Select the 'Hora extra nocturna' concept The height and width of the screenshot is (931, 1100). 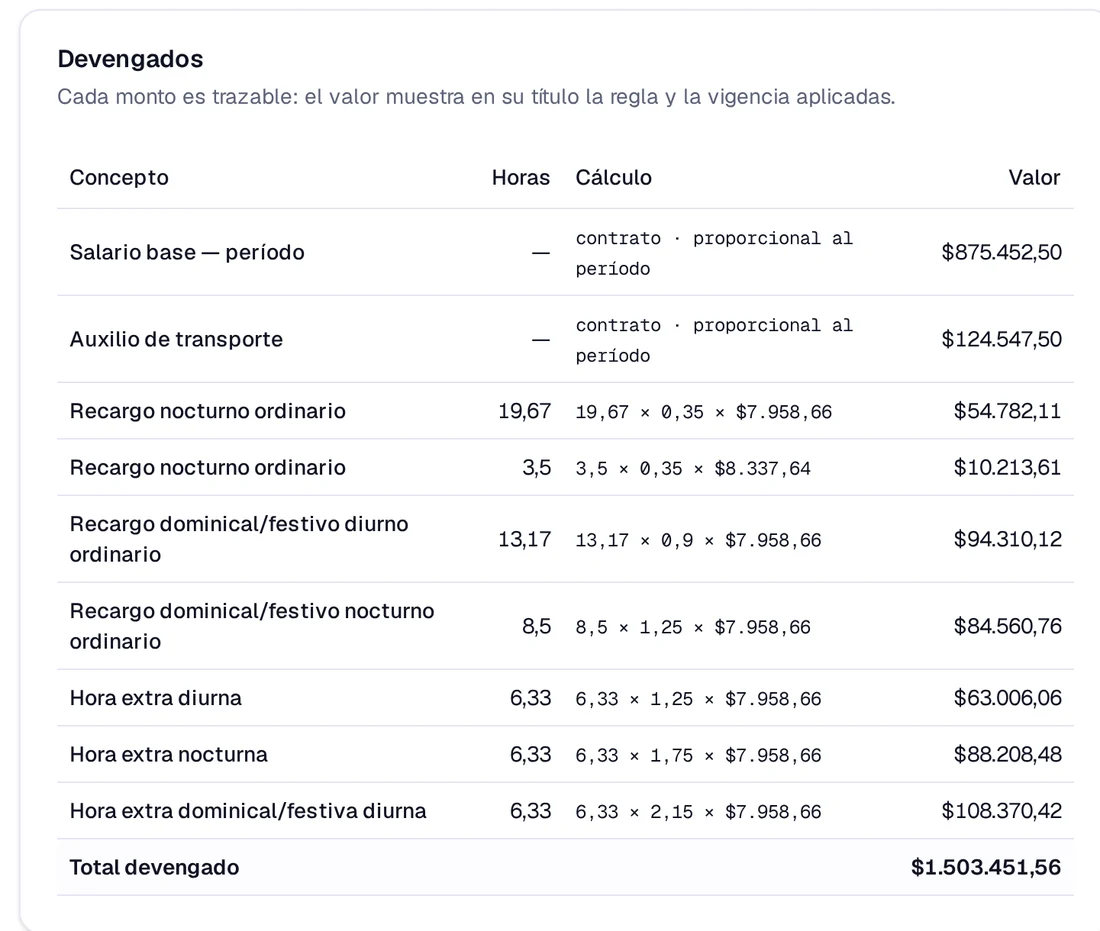tap(168, 755)
